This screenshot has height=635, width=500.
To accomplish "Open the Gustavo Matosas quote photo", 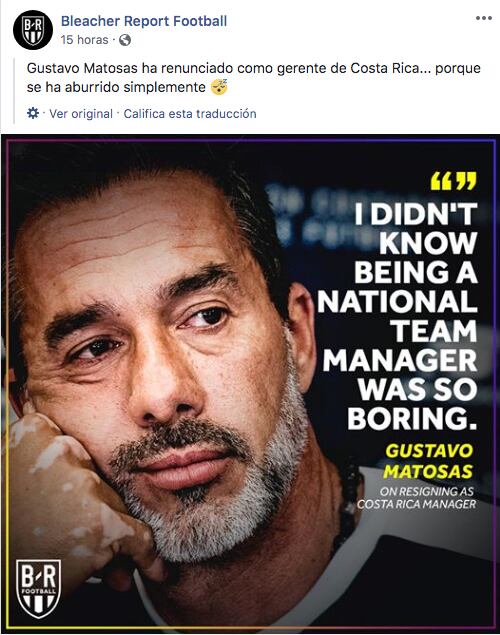I will tap(250, 384).
